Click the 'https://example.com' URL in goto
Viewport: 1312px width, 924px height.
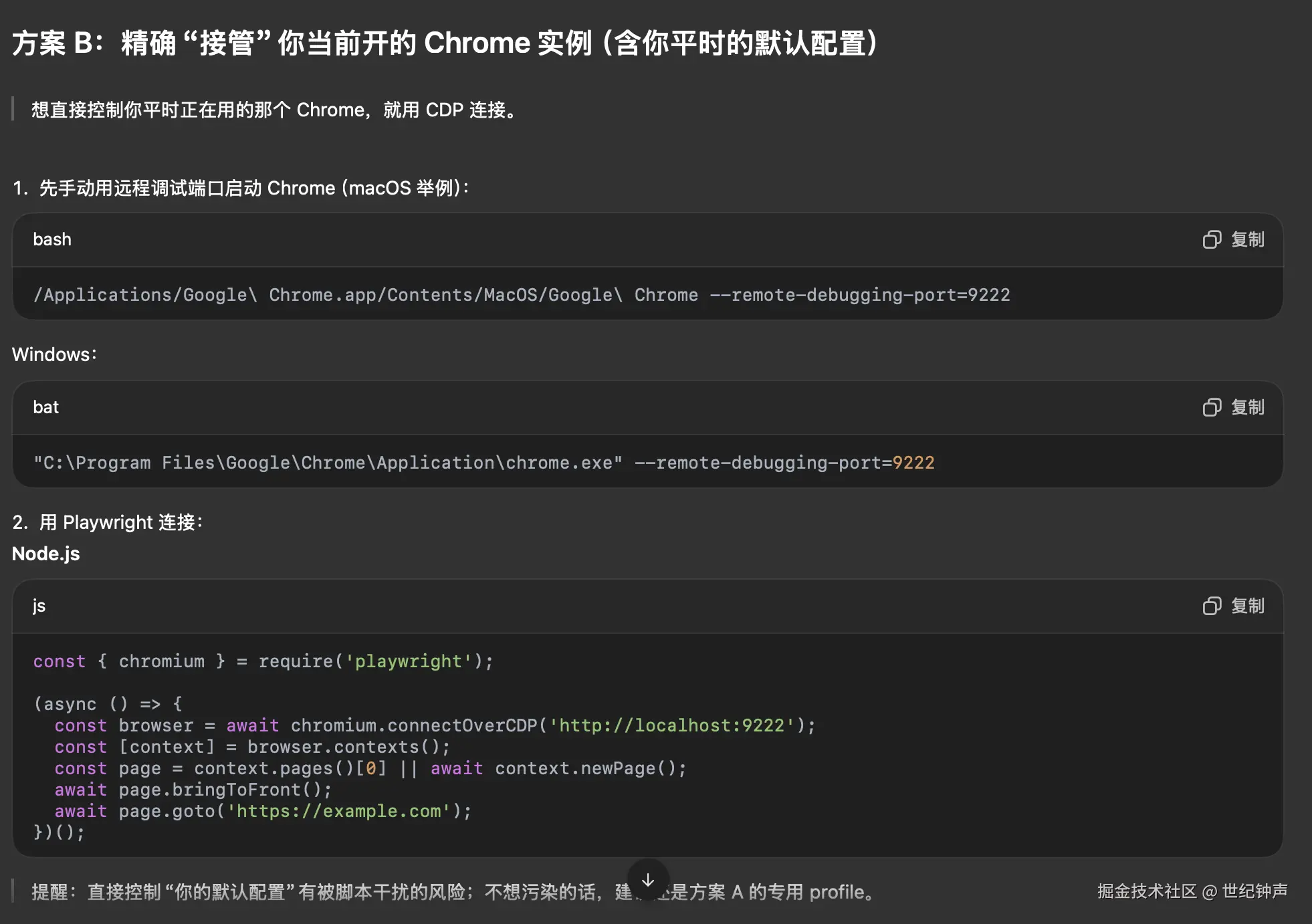pyautogui.click(x=339, y=811)
